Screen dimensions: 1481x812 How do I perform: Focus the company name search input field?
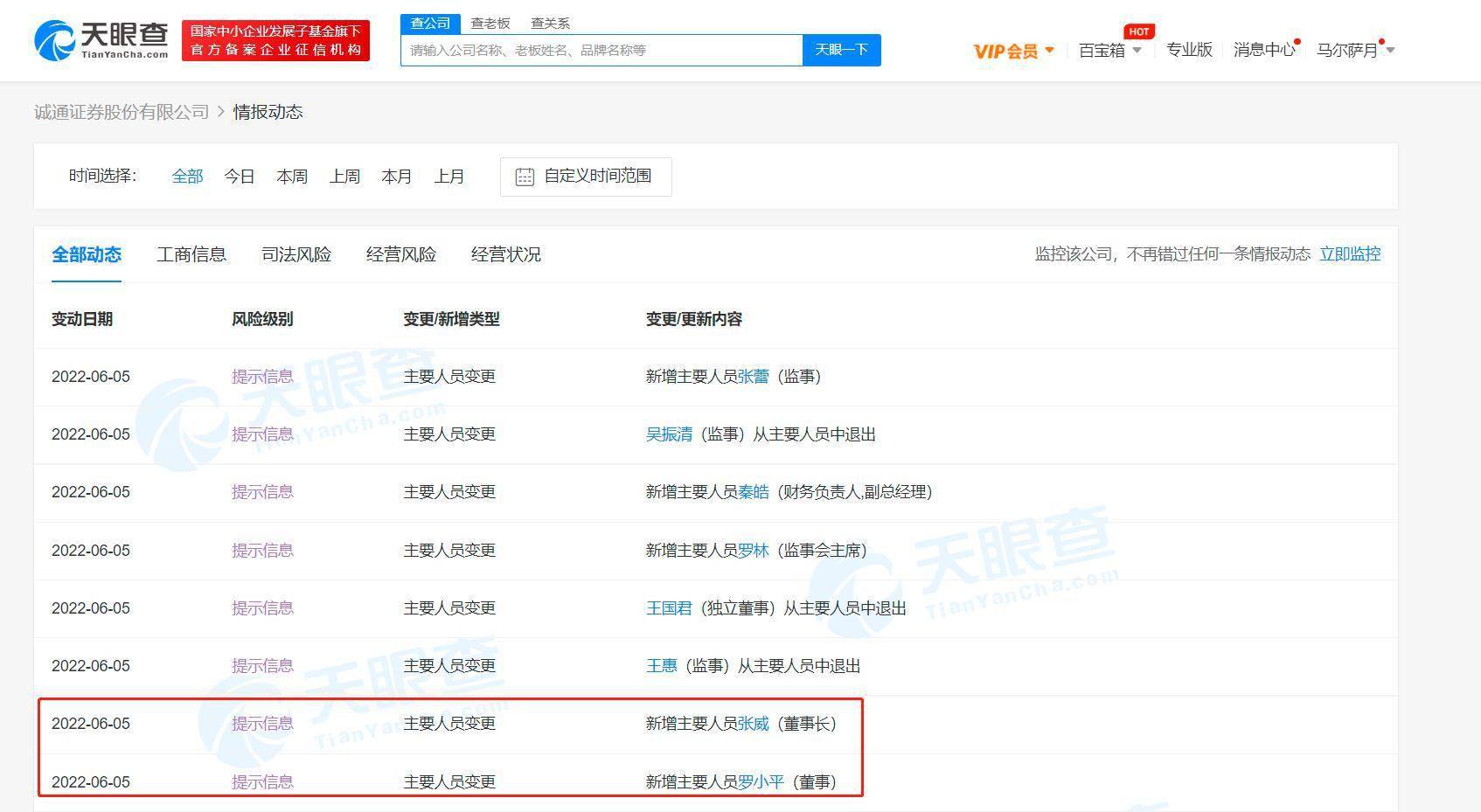[x=601, y=51]
